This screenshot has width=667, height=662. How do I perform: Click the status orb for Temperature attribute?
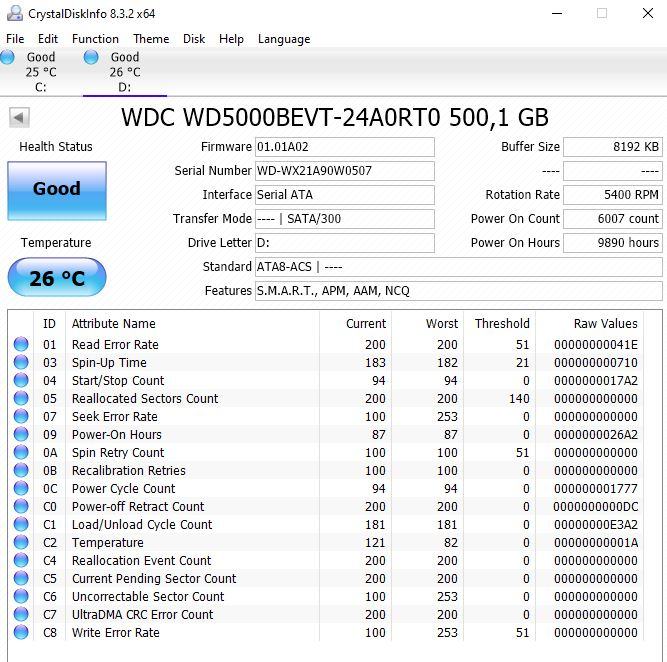coord(21,543)
